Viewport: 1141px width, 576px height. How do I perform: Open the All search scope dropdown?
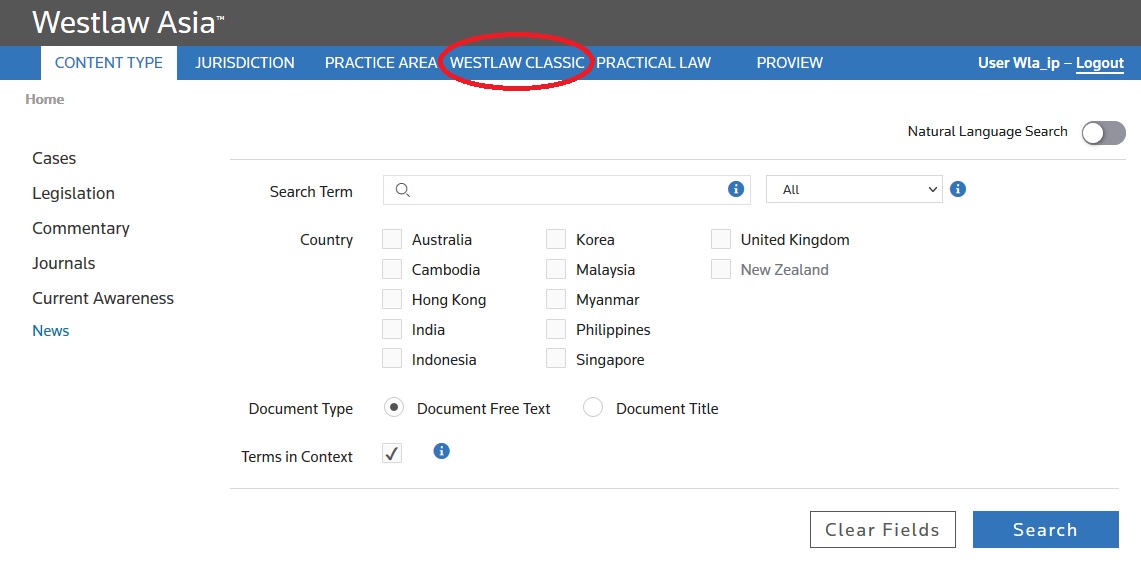854,189
